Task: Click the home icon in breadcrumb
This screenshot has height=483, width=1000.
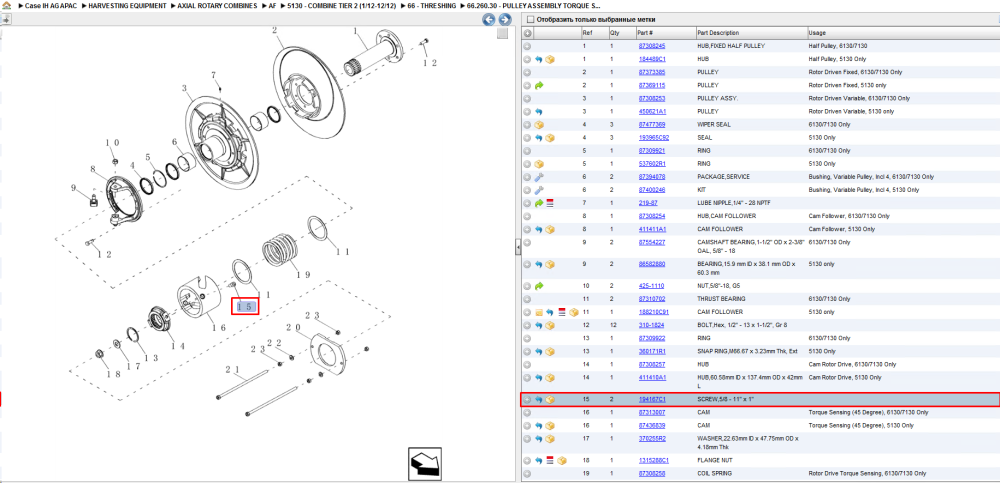Action: [x=6, y=5]
